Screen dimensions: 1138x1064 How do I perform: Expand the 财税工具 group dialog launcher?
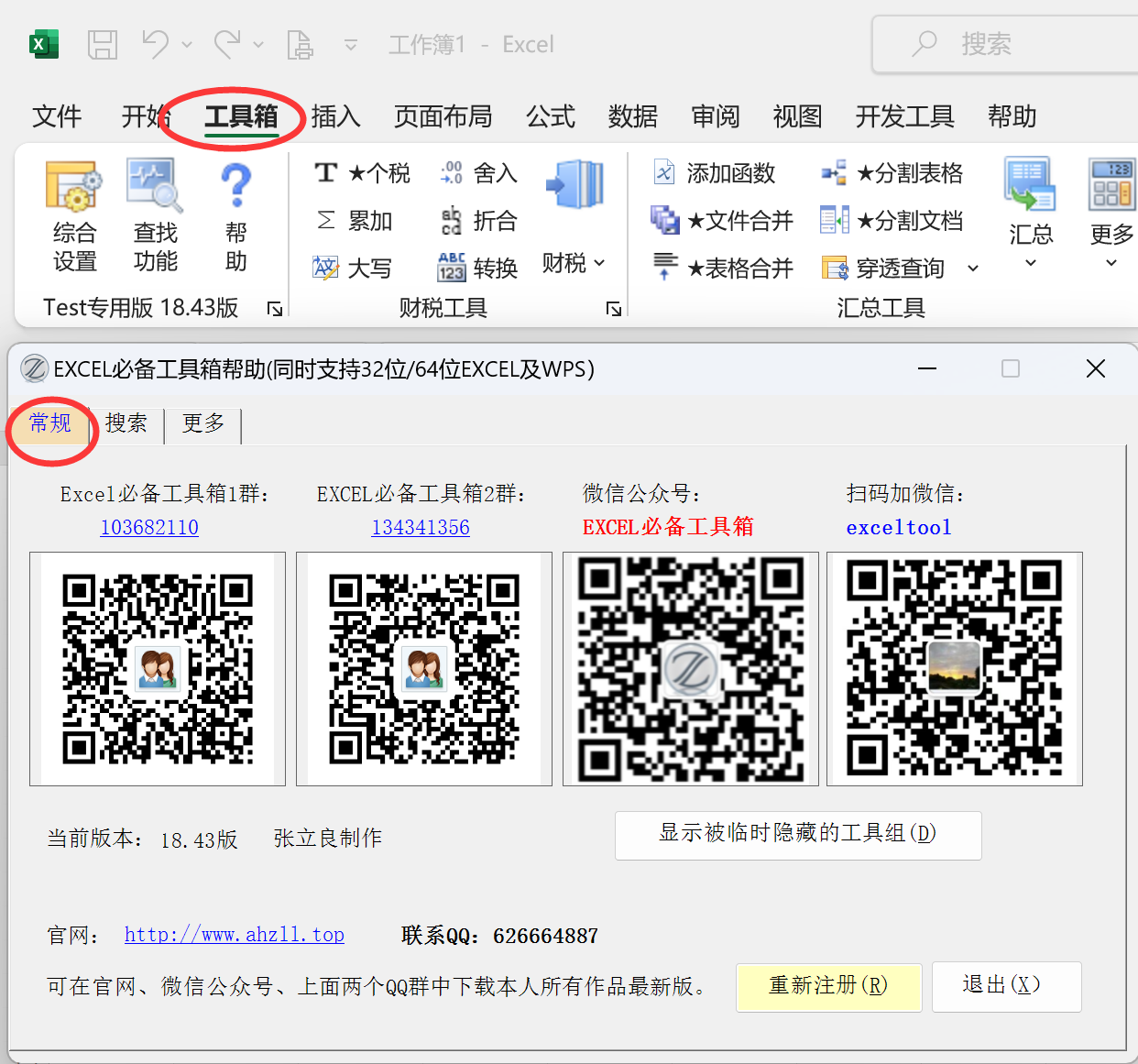614,310
